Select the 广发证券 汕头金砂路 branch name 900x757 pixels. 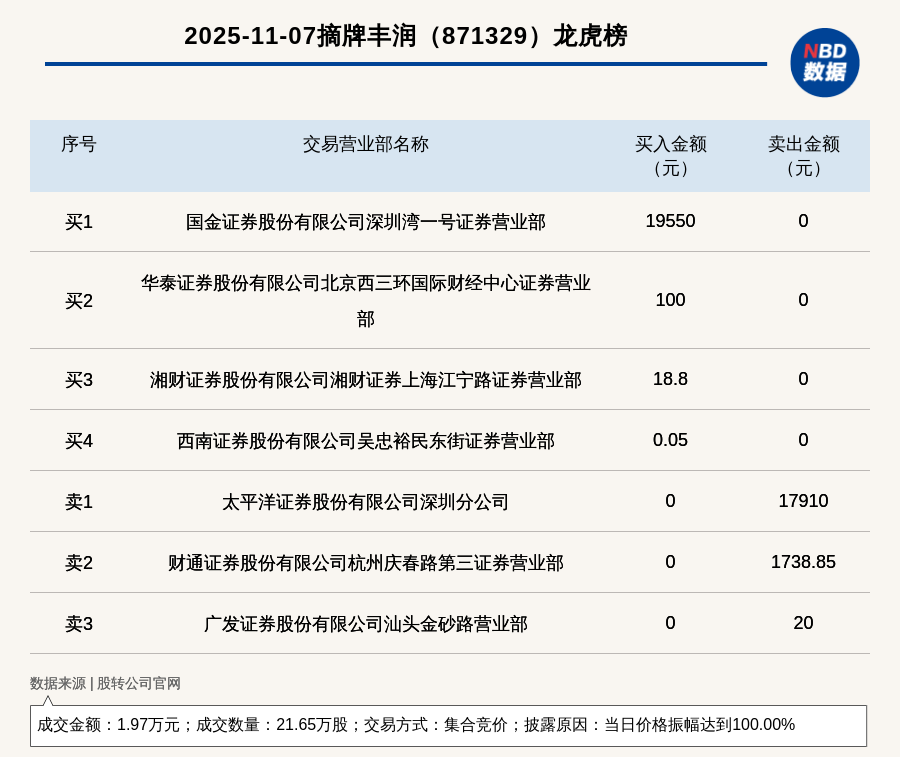(x=365, y=624)
